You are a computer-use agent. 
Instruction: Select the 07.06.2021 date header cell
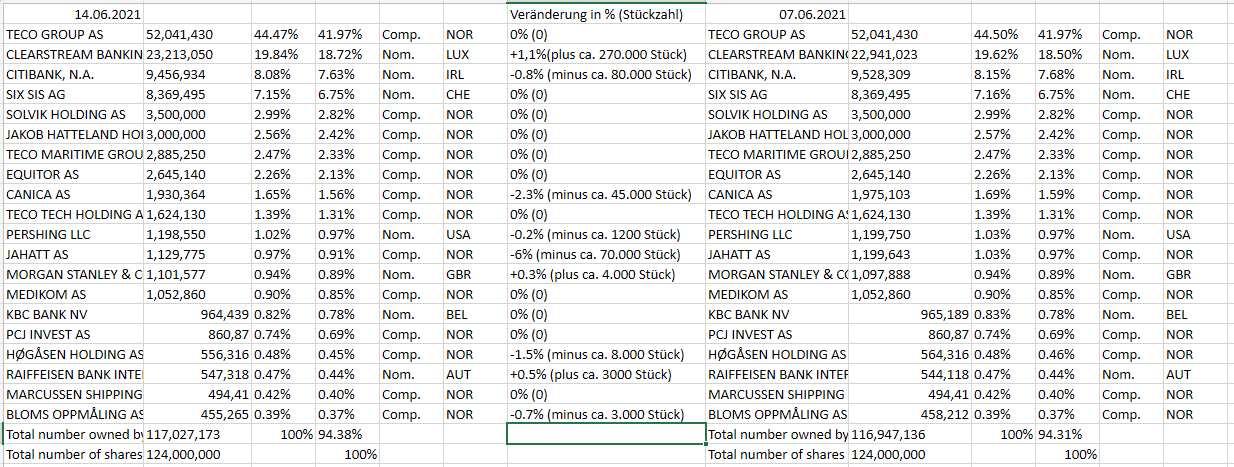777,14
